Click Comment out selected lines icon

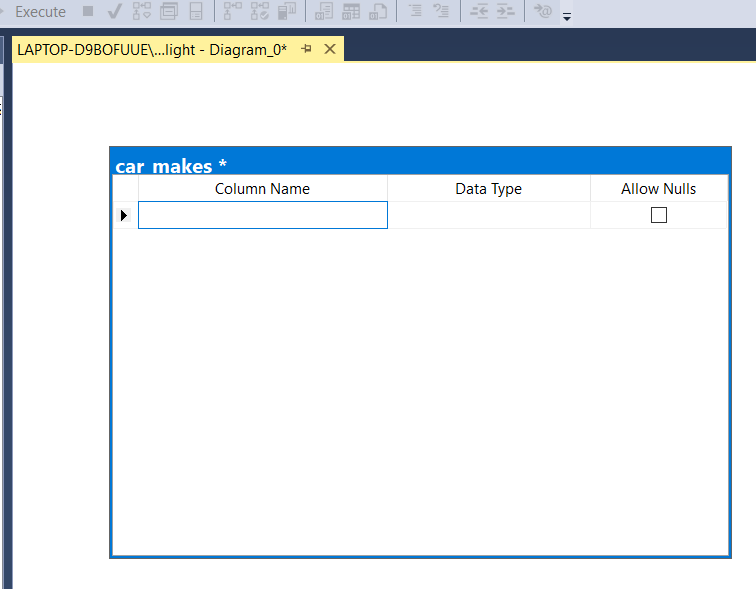415,12
